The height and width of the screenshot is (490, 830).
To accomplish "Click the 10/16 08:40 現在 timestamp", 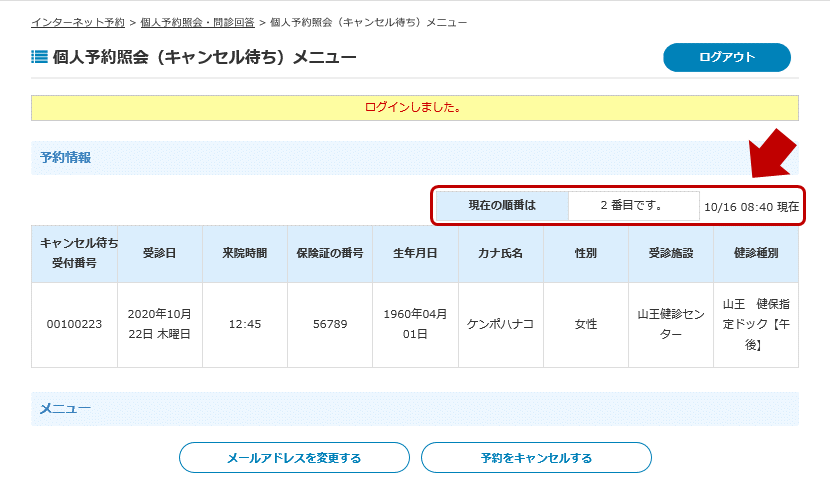I will 751,207.
